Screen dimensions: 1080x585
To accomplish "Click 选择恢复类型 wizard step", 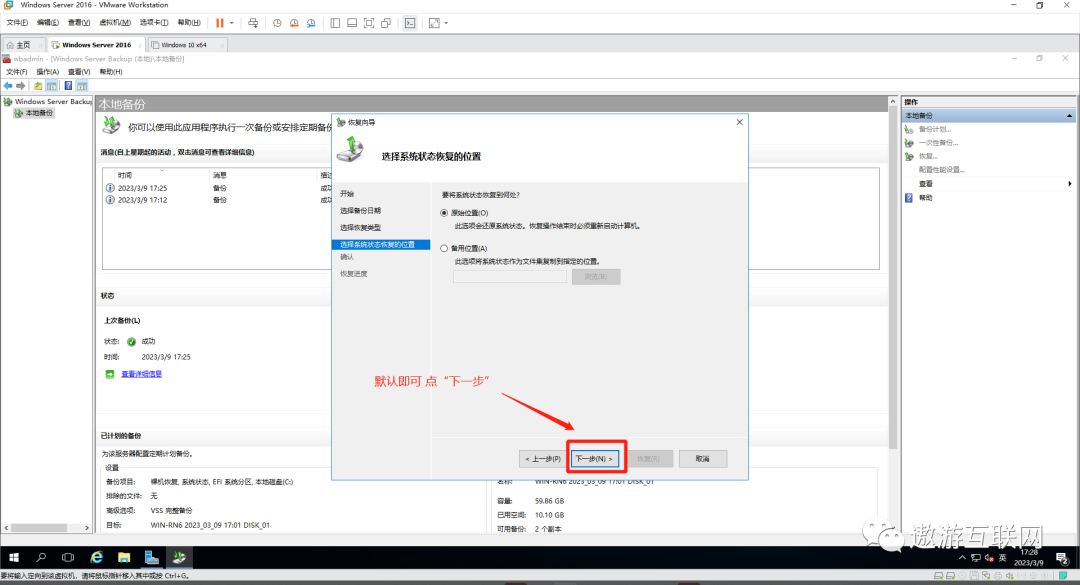I will (360, 227).
